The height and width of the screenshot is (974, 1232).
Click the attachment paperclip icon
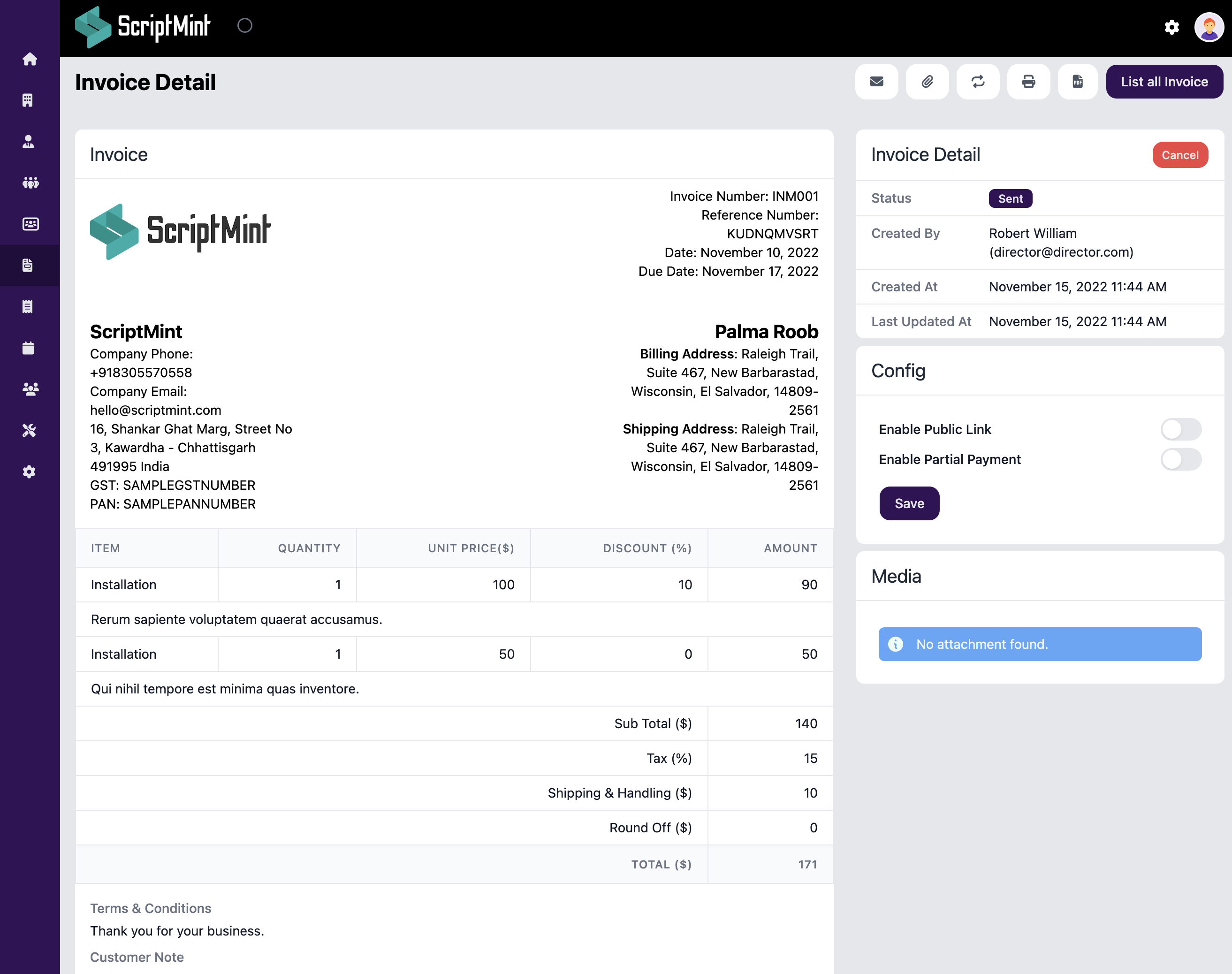(927, 82)
